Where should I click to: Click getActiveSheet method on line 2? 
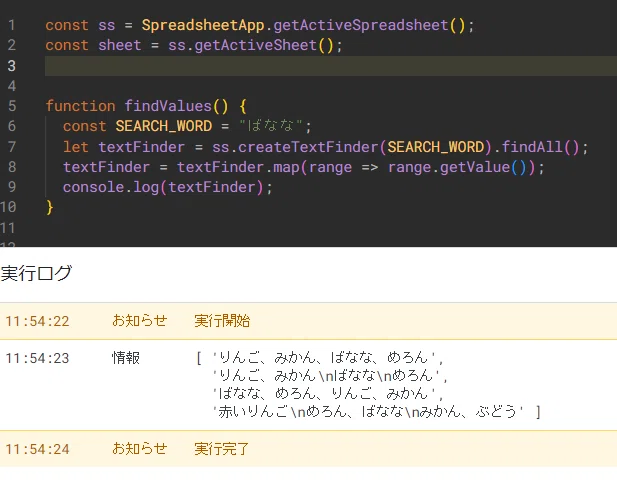pyautogui.click(x=255, y=45)
